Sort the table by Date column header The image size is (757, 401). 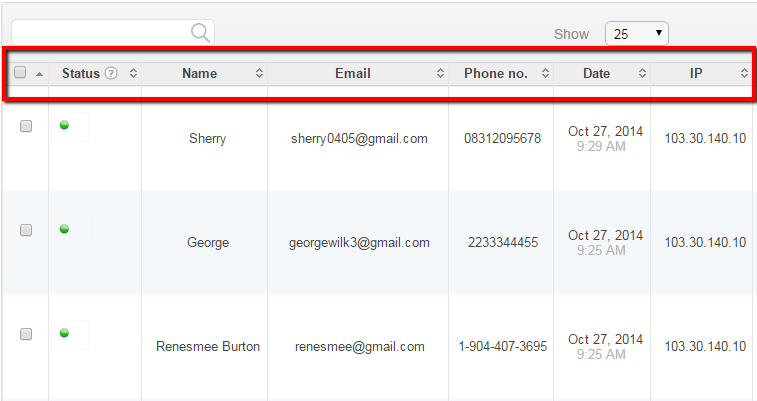tap(597, 74)
